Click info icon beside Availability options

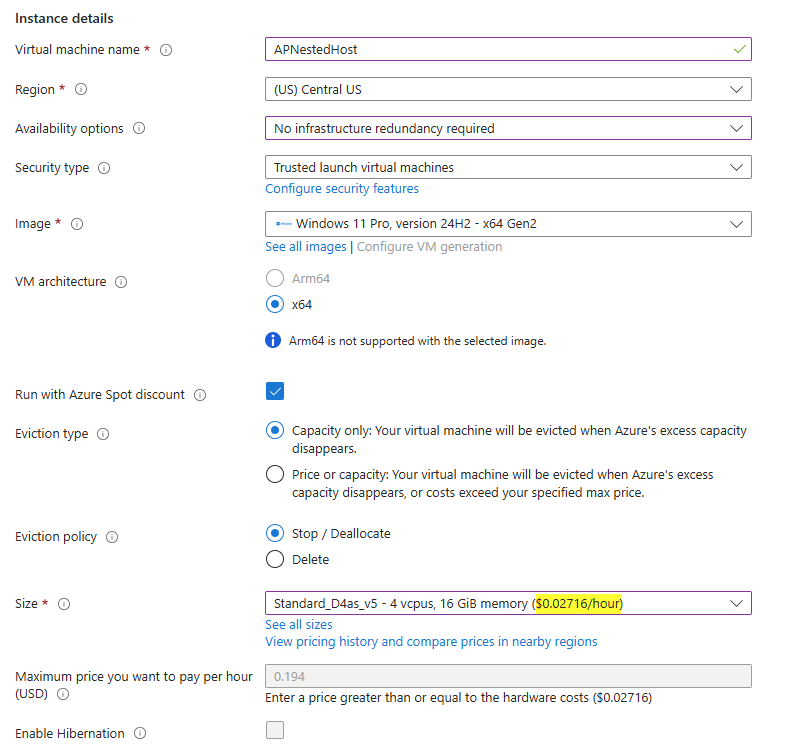(x=139, y=129)
